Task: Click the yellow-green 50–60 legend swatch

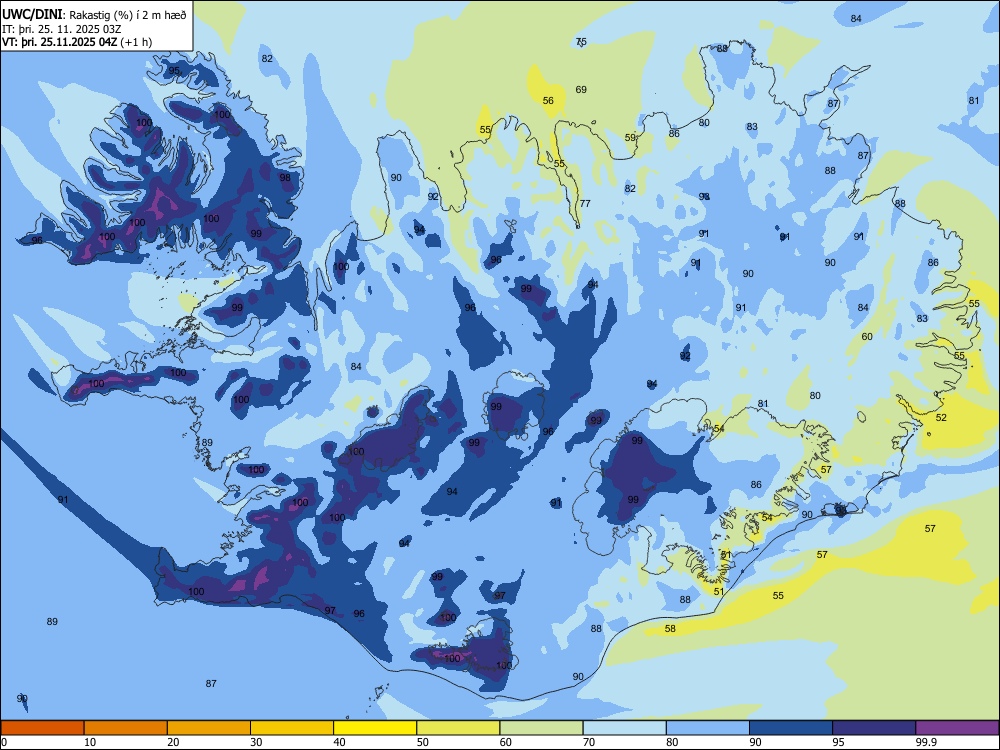Action: 459,728
